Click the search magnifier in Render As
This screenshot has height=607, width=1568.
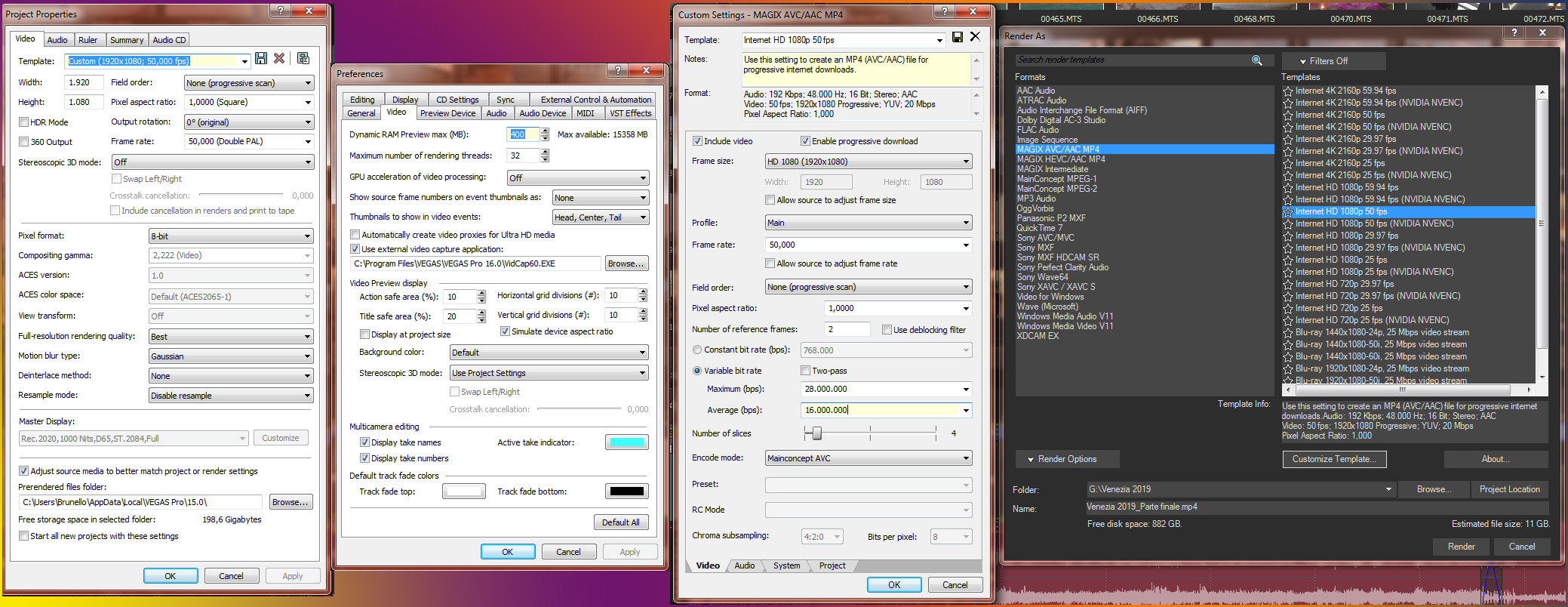tap(1257, 60)
